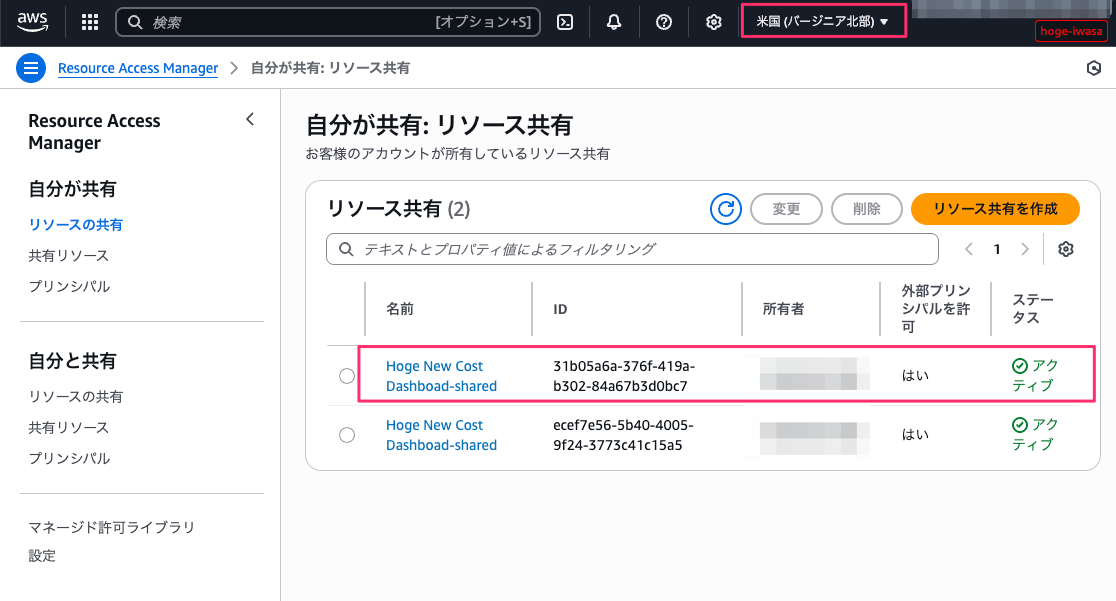Viewport: 1116px width, 601px height.
Task: Select リソースの共有 under 自分が共有
Action: coord(75,225)
